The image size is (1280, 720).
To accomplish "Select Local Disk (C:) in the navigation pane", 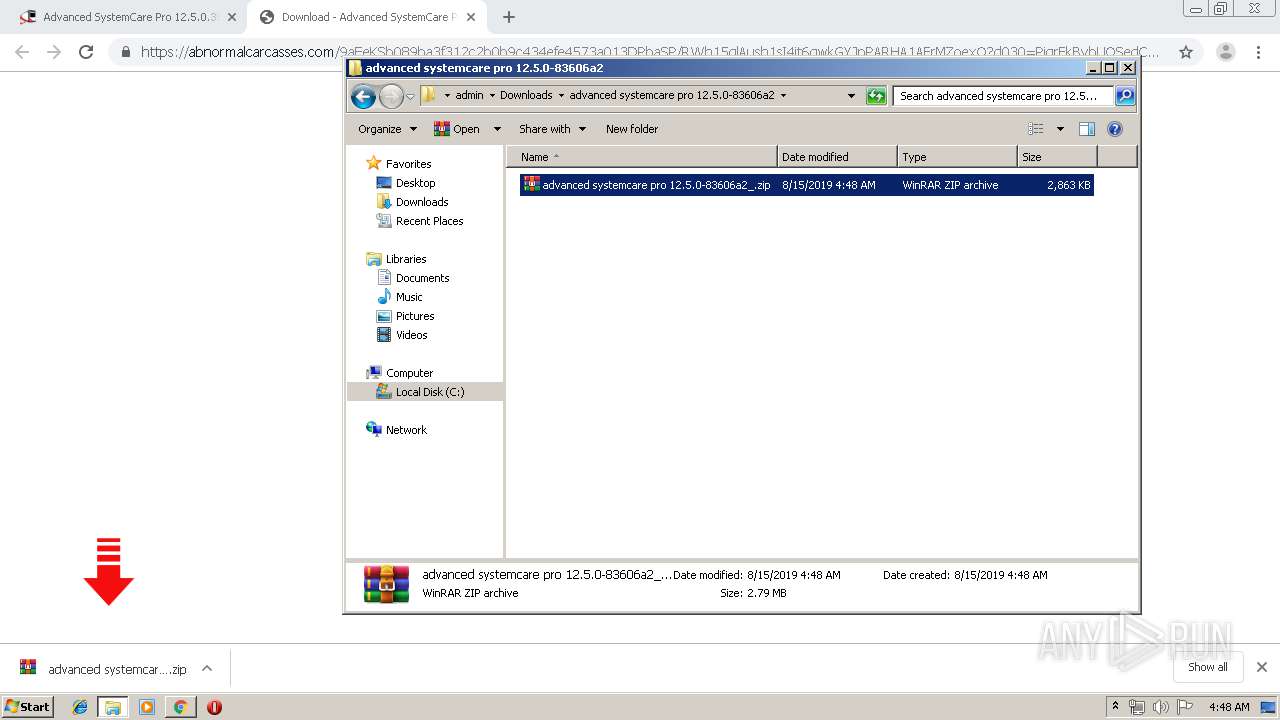I will coord(430,392).
